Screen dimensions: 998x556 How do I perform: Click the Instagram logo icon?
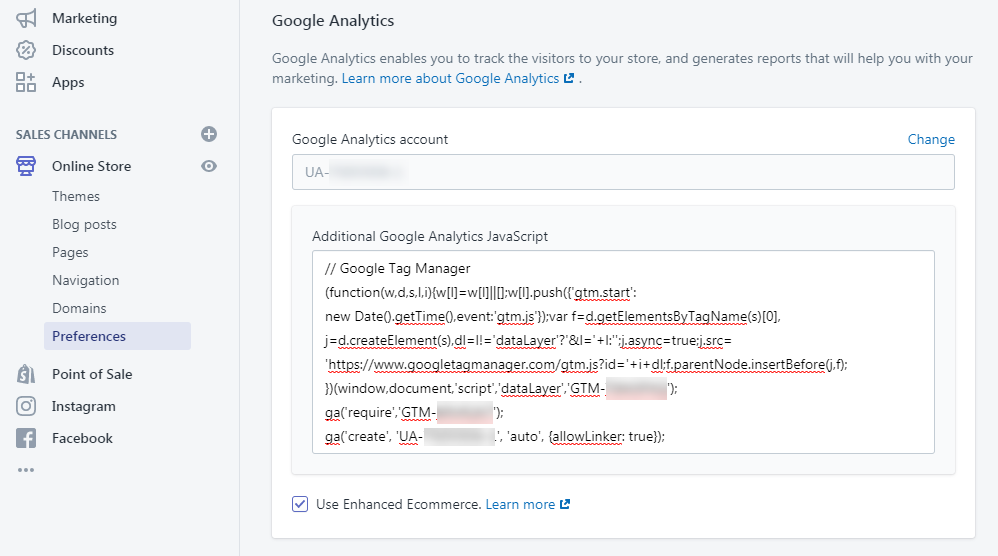[x=26, y=406]
